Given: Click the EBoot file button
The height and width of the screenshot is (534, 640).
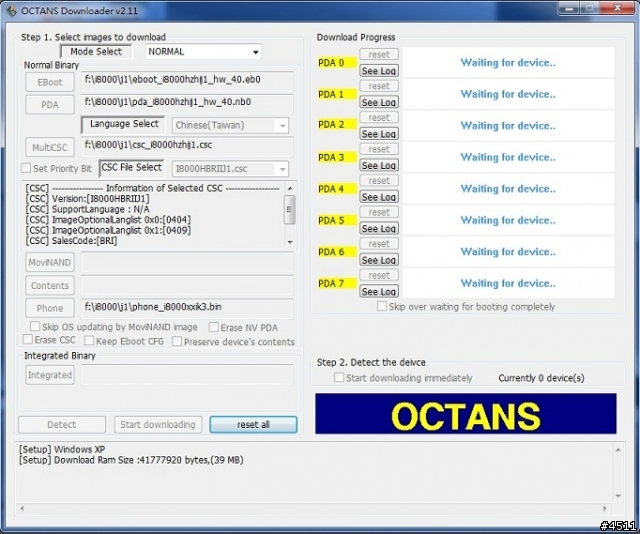Looking at the screenshot, I should [x=50, y=82].
